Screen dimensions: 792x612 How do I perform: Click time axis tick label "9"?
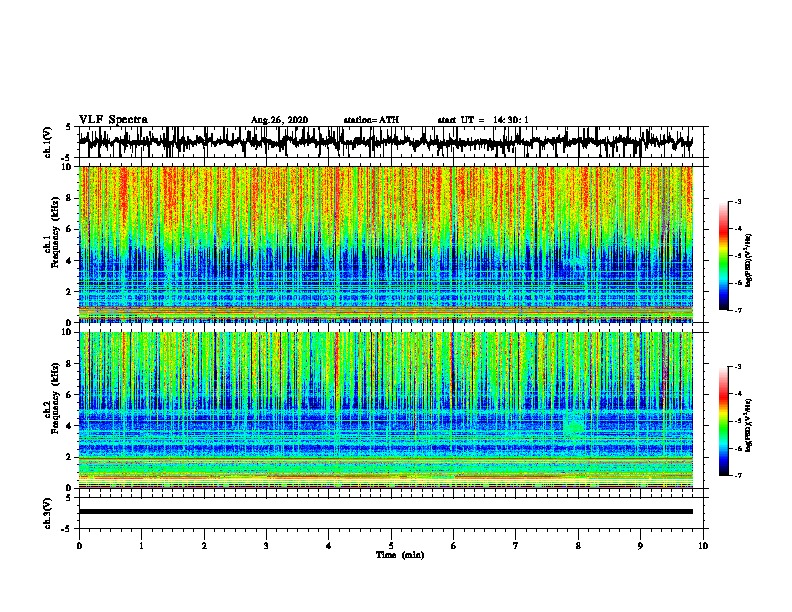pos(640,545)
